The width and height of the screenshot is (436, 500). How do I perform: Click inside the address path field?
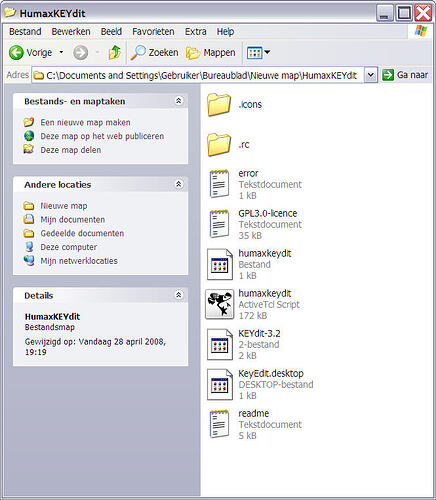198,75
